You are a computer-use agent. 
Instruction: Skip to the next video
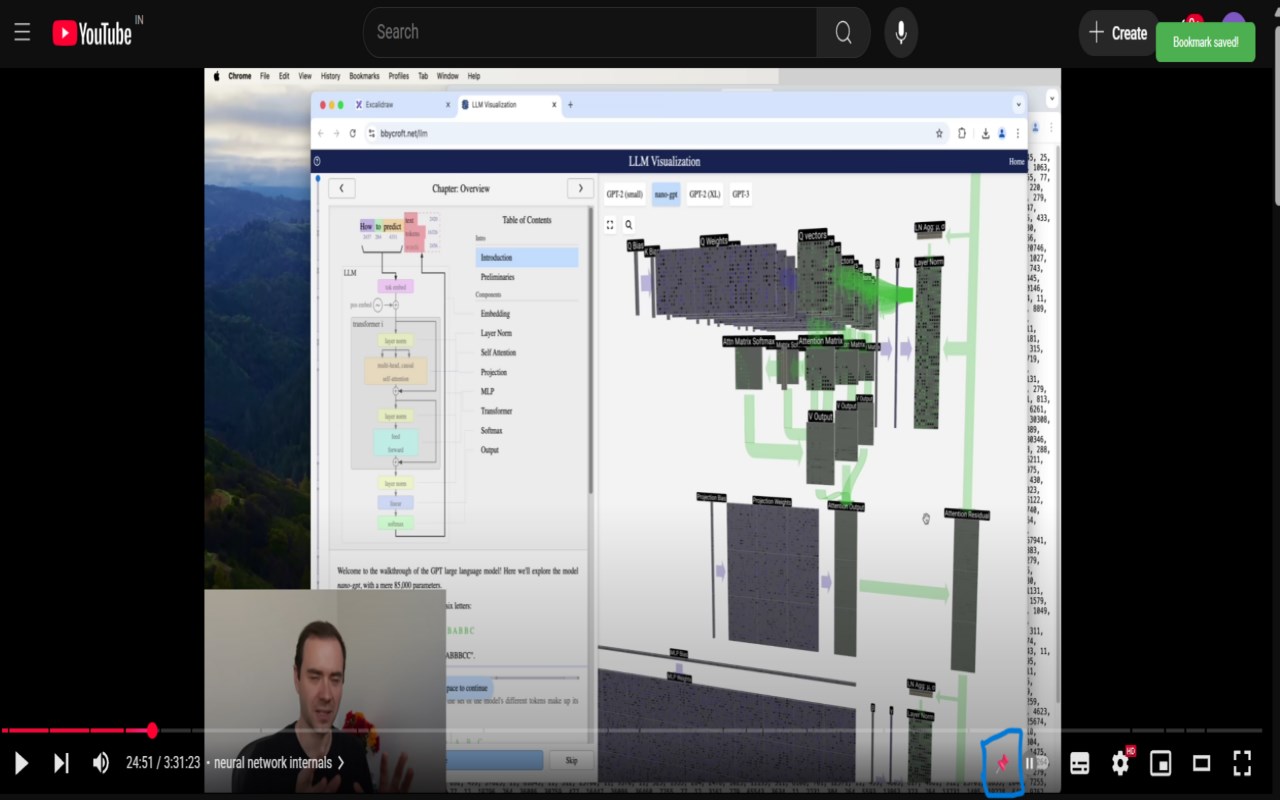coord(61,763)
